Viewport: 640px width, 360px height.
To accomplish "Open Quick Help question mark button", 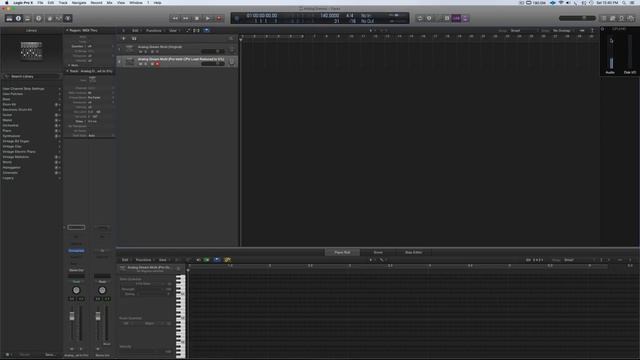I will point(39,18).
